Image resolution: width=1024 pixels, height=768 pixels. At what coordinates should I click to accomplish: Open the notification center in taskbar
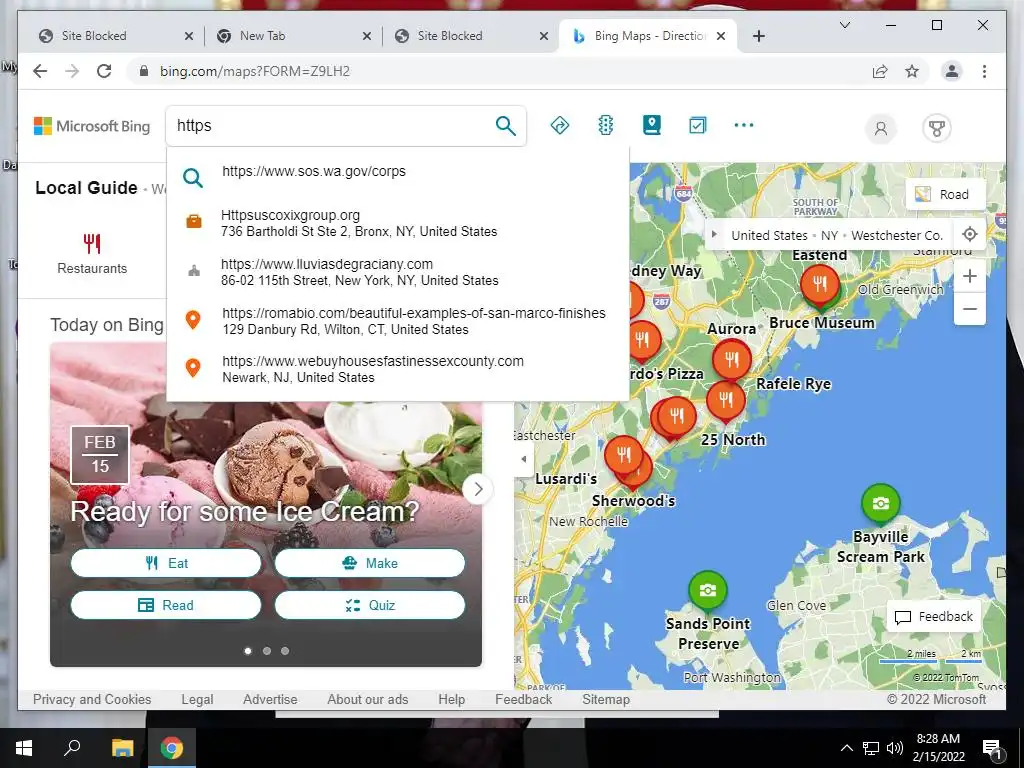[x=992, y=748]
